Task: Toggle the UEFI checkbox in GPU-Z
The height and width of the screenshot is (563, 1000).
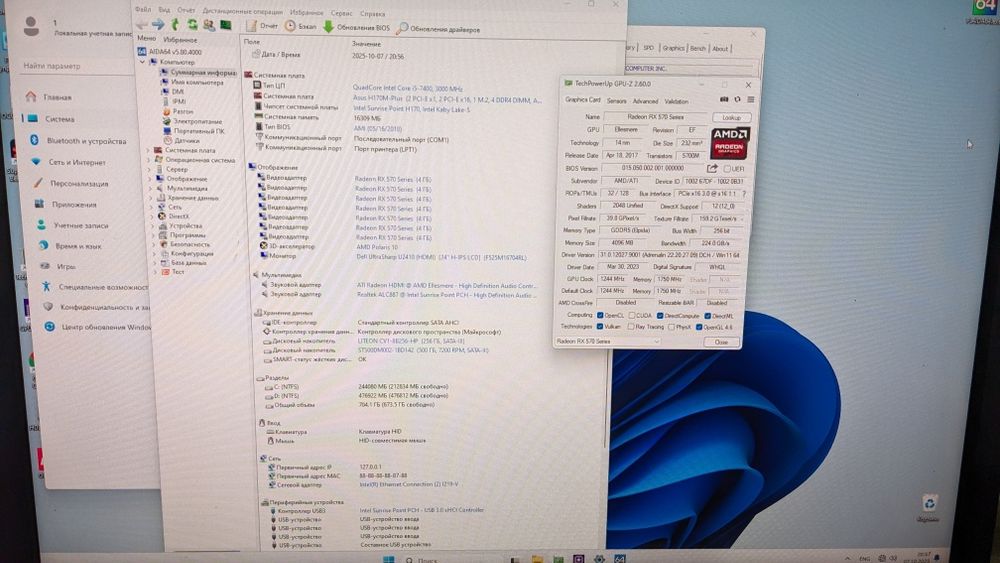Action: pyautogui.click(x=727, y=169)
